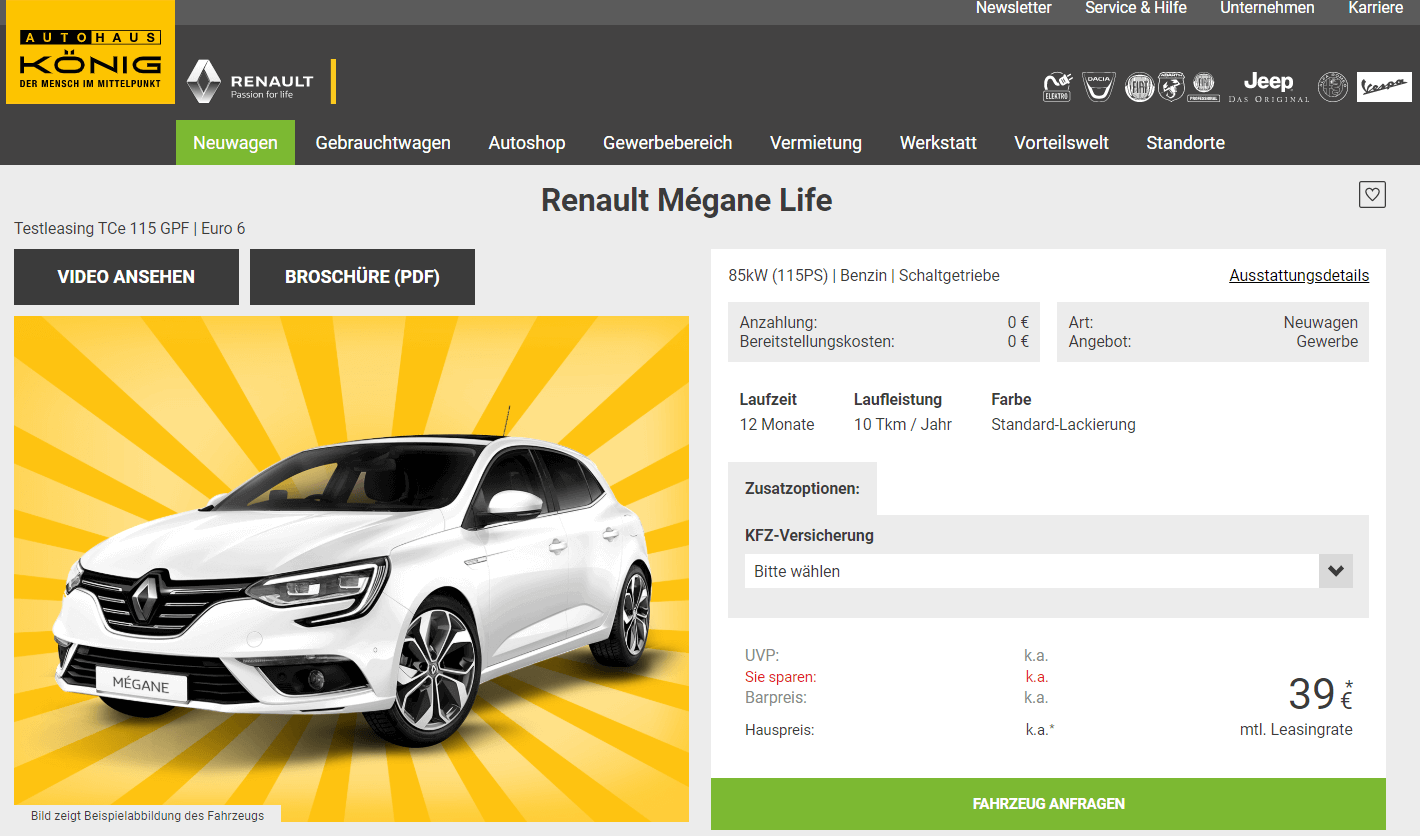Choose the Alfa Romeo brand logo
1420x836 pixels.
pos(1333,87)
